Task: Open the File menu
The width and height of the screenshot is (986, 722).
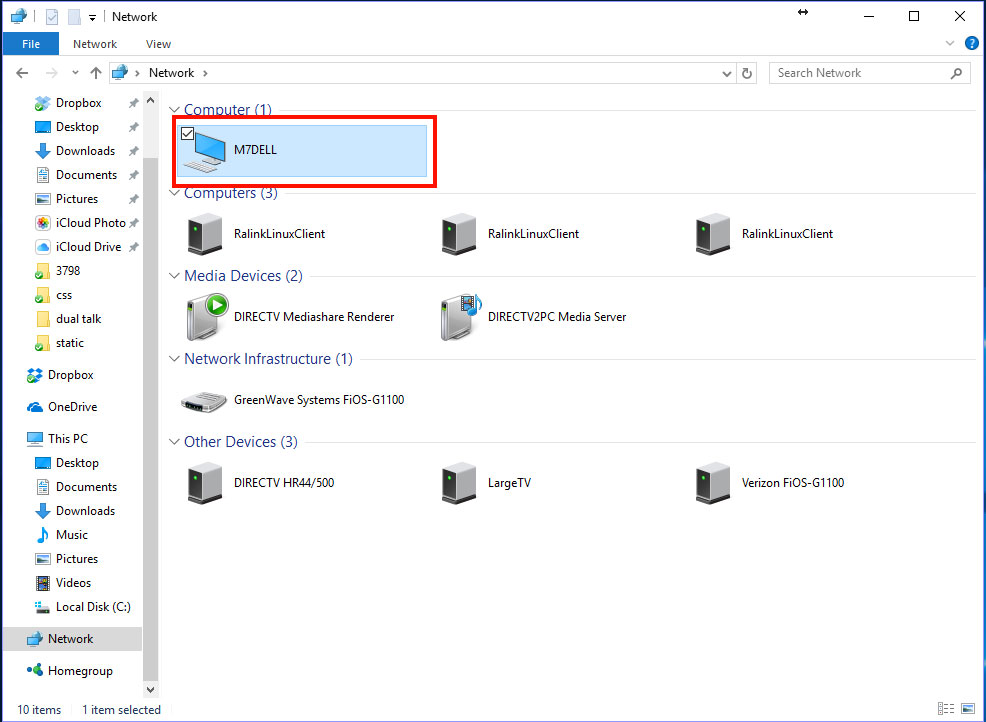Action: click(x=31, y=43)
